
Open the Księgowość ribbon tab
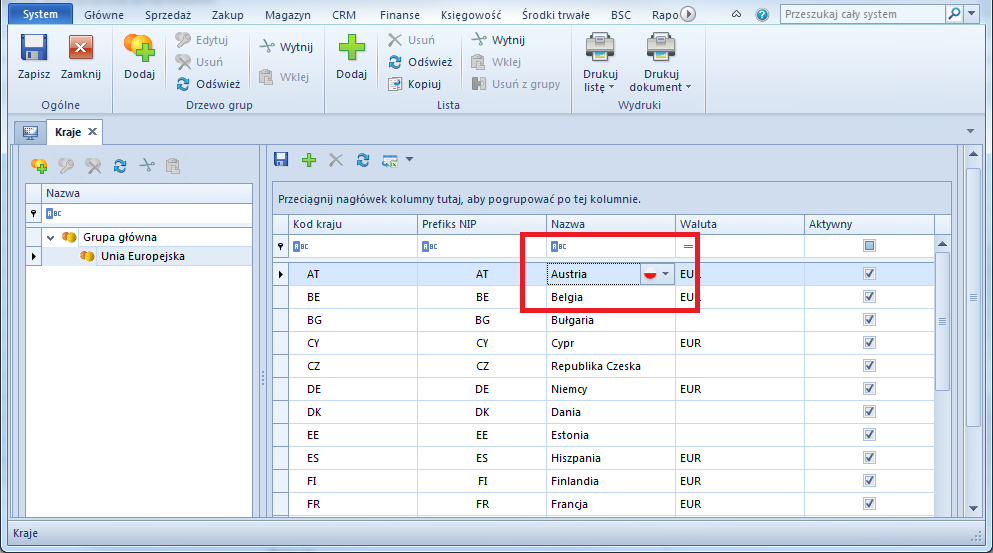(x=471, y=15)
